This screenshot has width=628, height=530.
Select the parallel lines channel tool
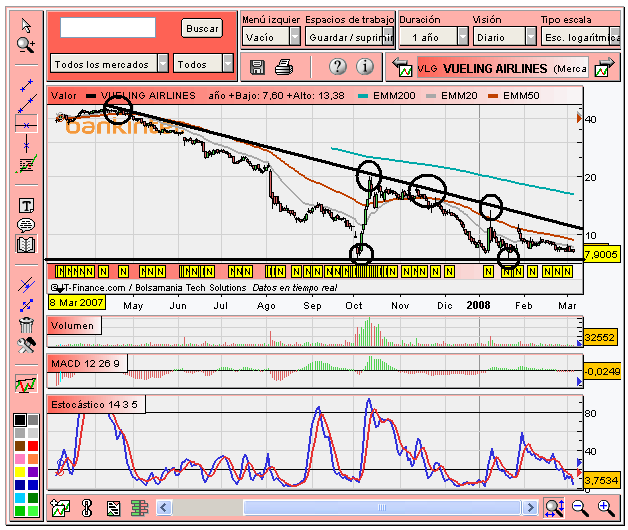(x=26, y=285)
